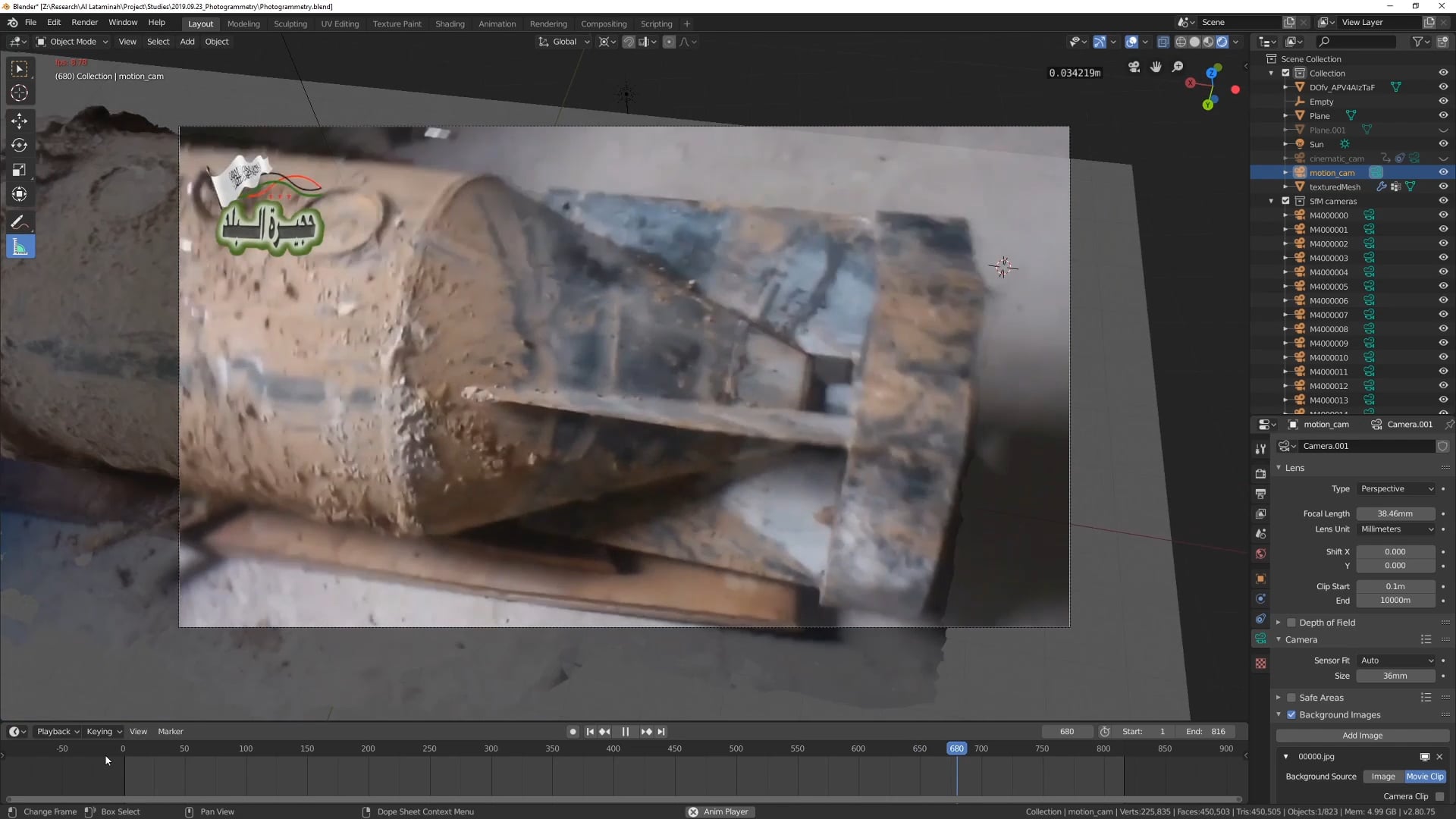
Task: Select the Scale tool
Action: tap(20, 170)
